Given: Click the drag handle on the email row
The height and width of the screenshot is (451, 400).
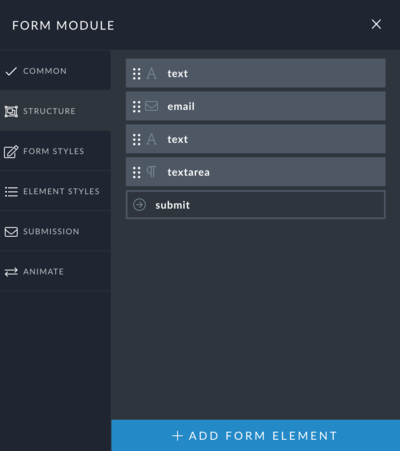Looking at the screenshot, I should (x=137, y=107).
